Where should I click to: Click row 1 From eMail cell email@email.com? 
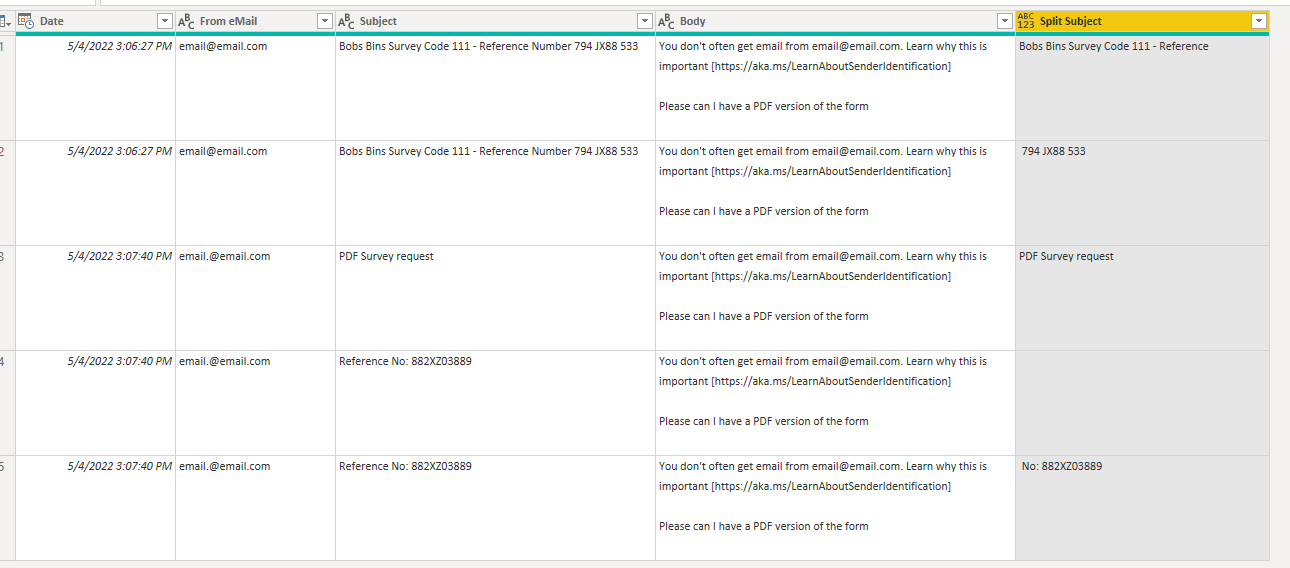coord(255,88)
